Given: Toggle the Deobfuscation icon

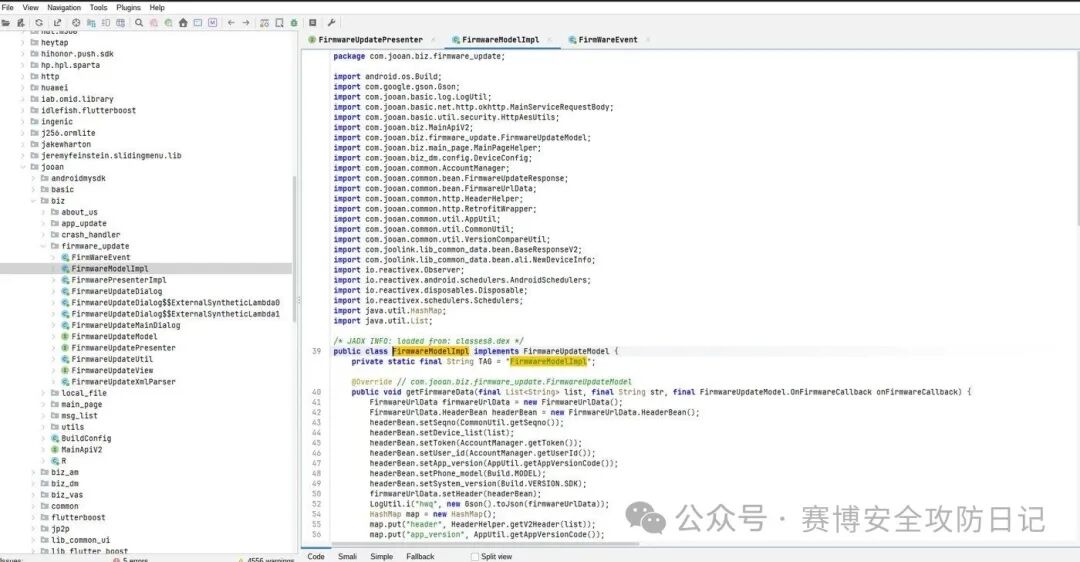Looking at the screenshot, I should point(264,23).
